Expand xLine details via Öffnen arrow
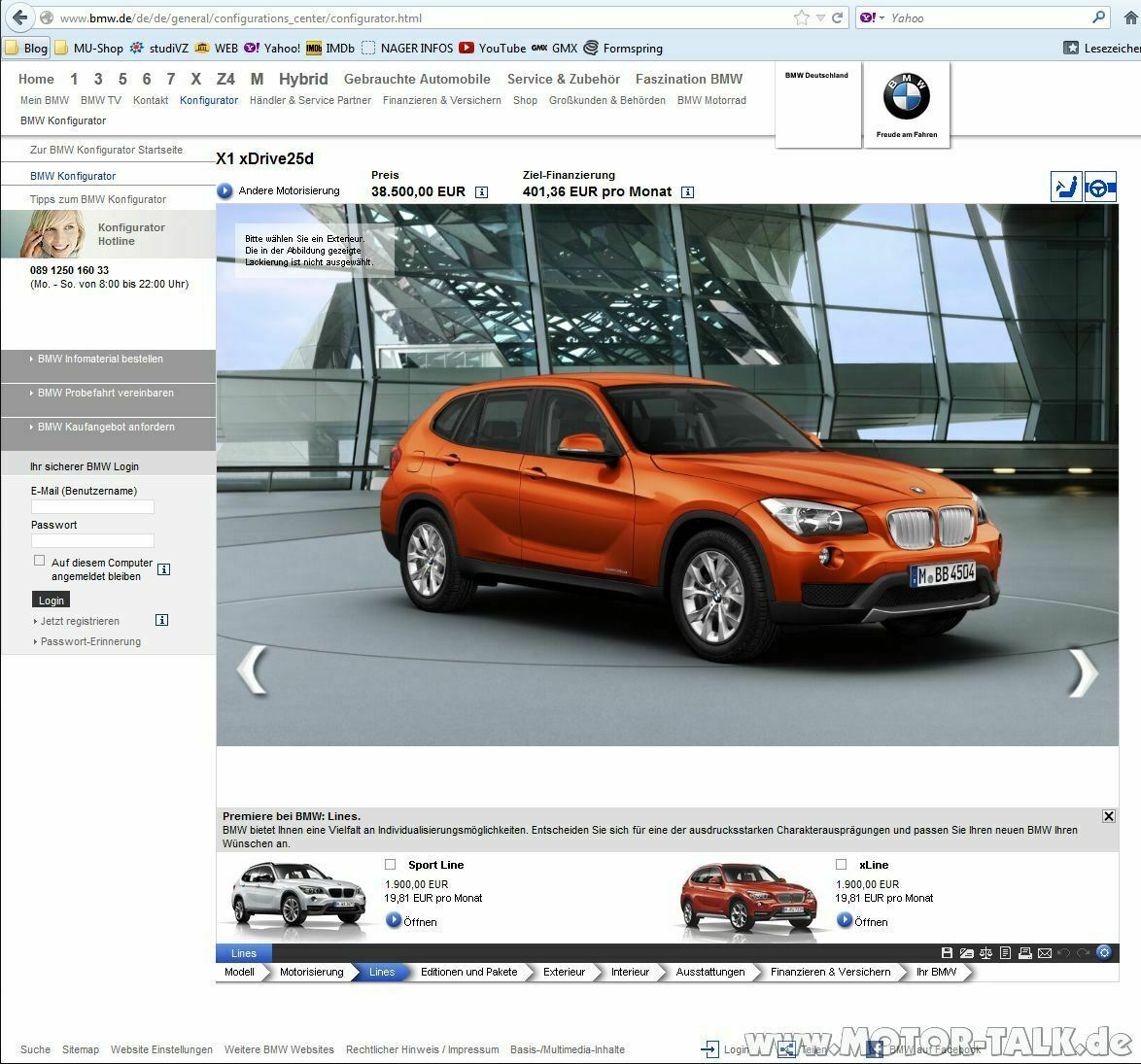The height and width of the screenshot is (1064, 1141). click(845, 920)
